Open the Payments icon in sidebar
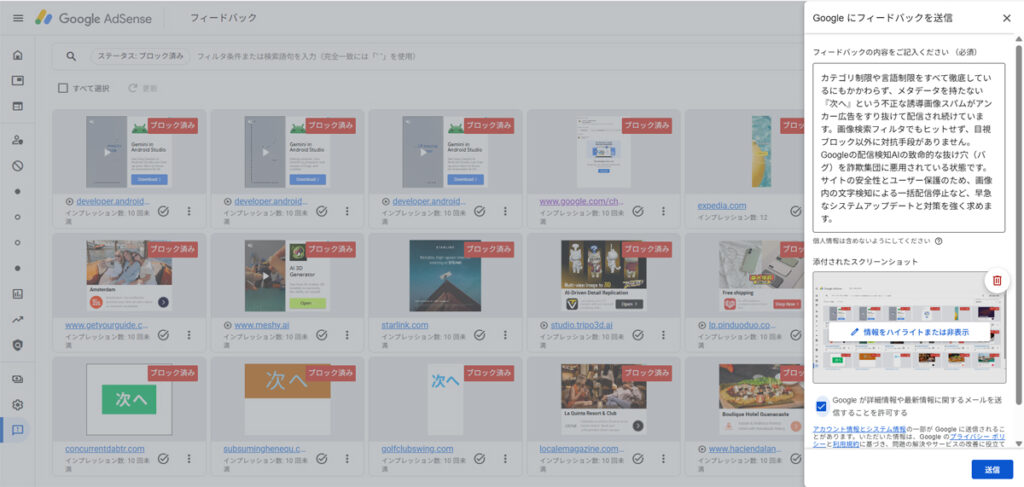The width and height of the screenshot is (1024, 487). click(18, 379)
